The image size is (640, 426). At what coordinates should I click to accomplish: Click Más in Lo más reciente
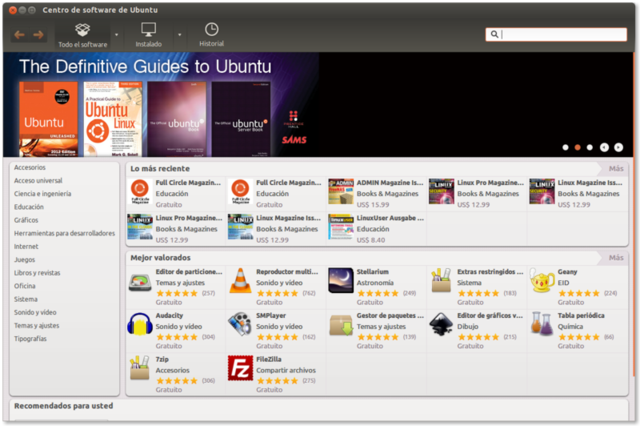pos(616,169)
